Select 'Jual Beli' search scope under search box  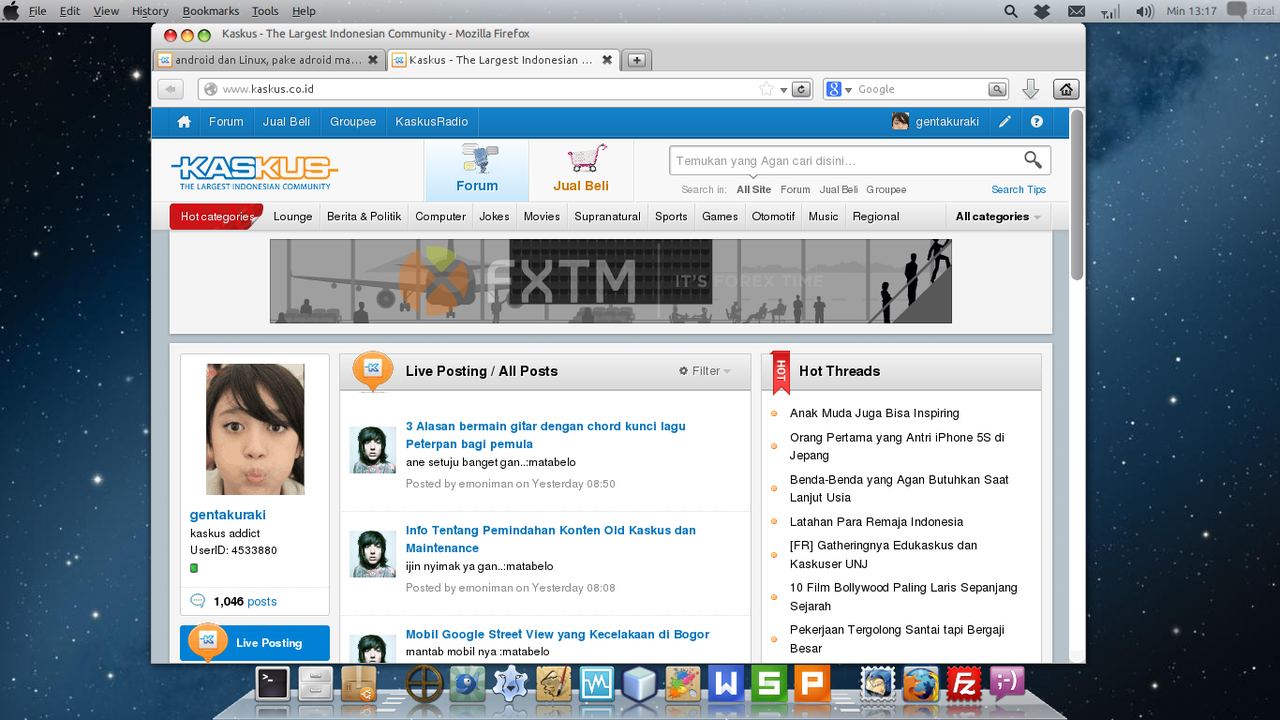839,189
